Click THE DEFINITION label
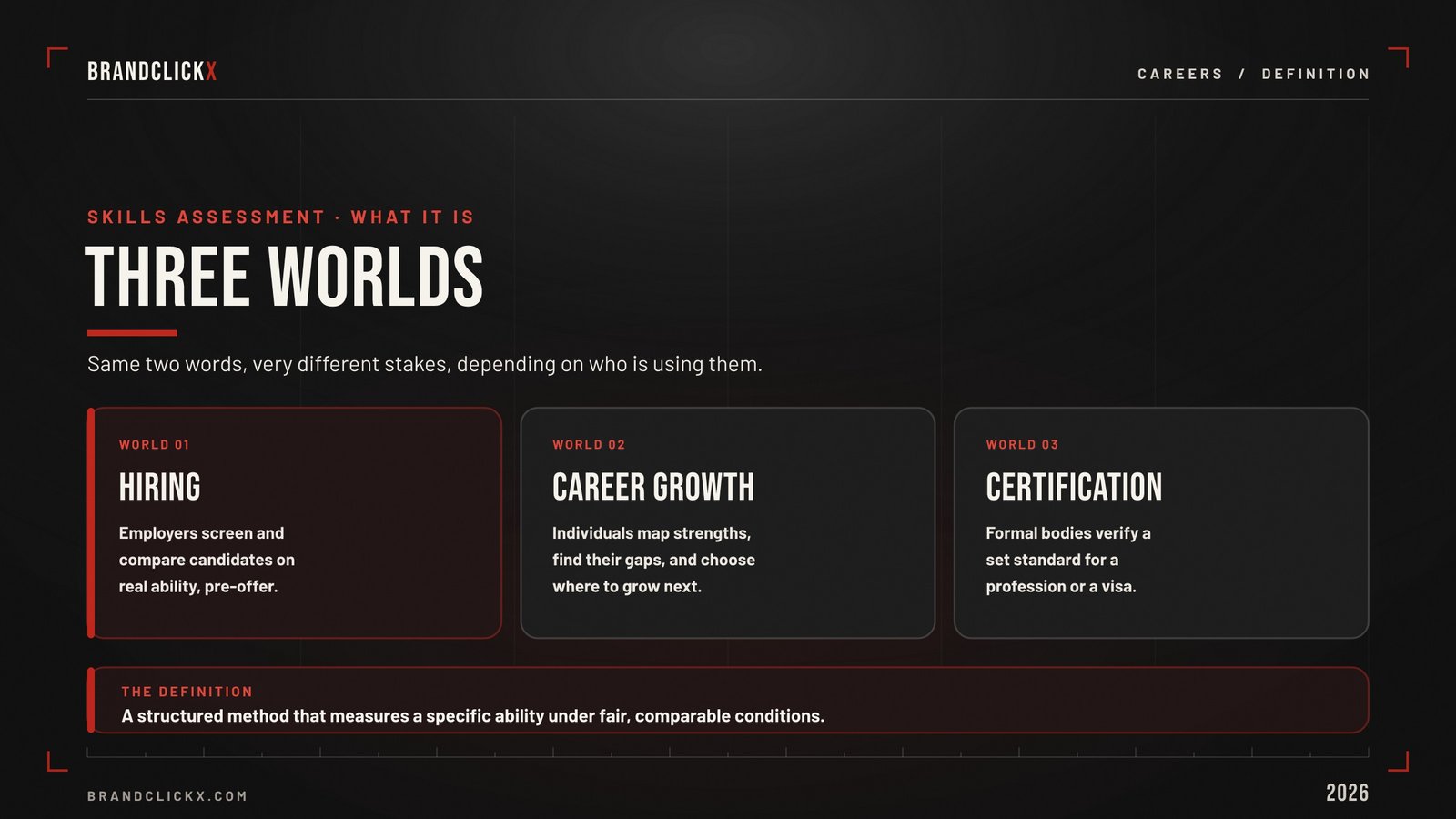The width and height of the screenshot is (1456, 819). pyautogui.click(x=187, y=693)
